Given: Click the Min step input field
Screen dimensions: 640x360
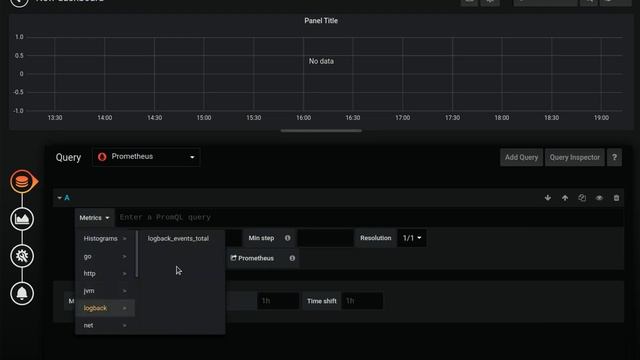Looking at the screenshot, I should pos(325,238).
